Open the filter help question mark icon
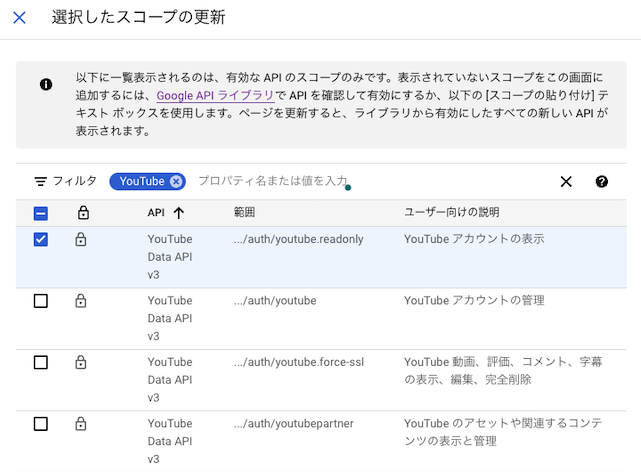 coord(601,181)
